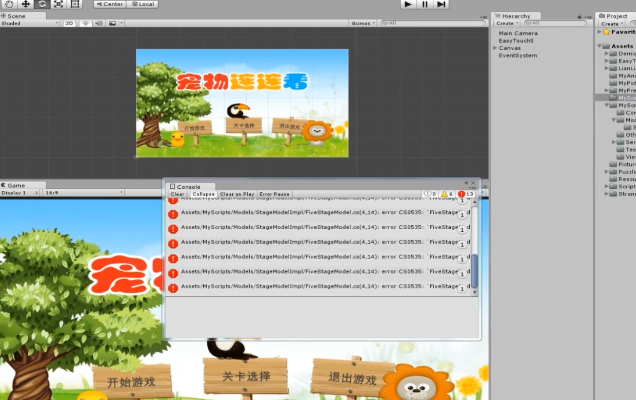
Task: Click the Step frame button
Action: tap(443, 4)
